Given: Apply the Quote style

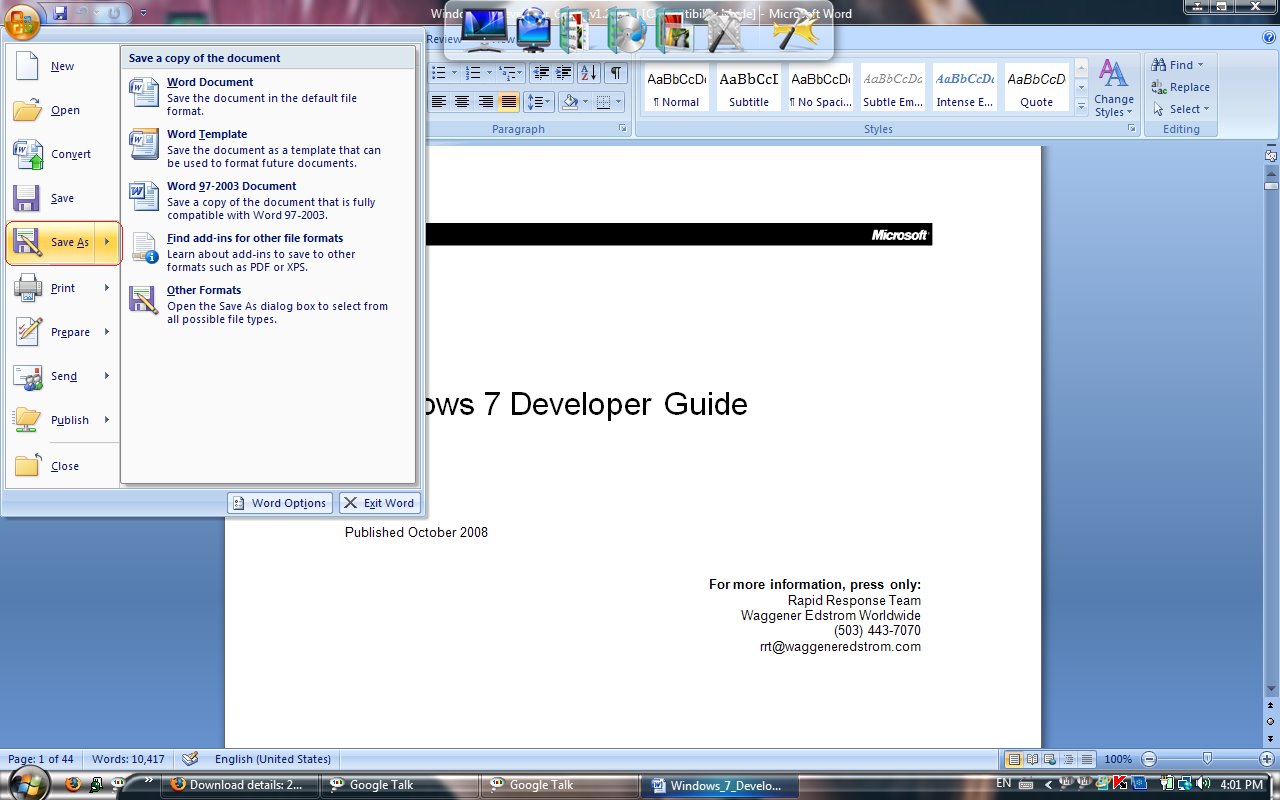Looking at the screenshot, I should click(x=1037, y=87).
